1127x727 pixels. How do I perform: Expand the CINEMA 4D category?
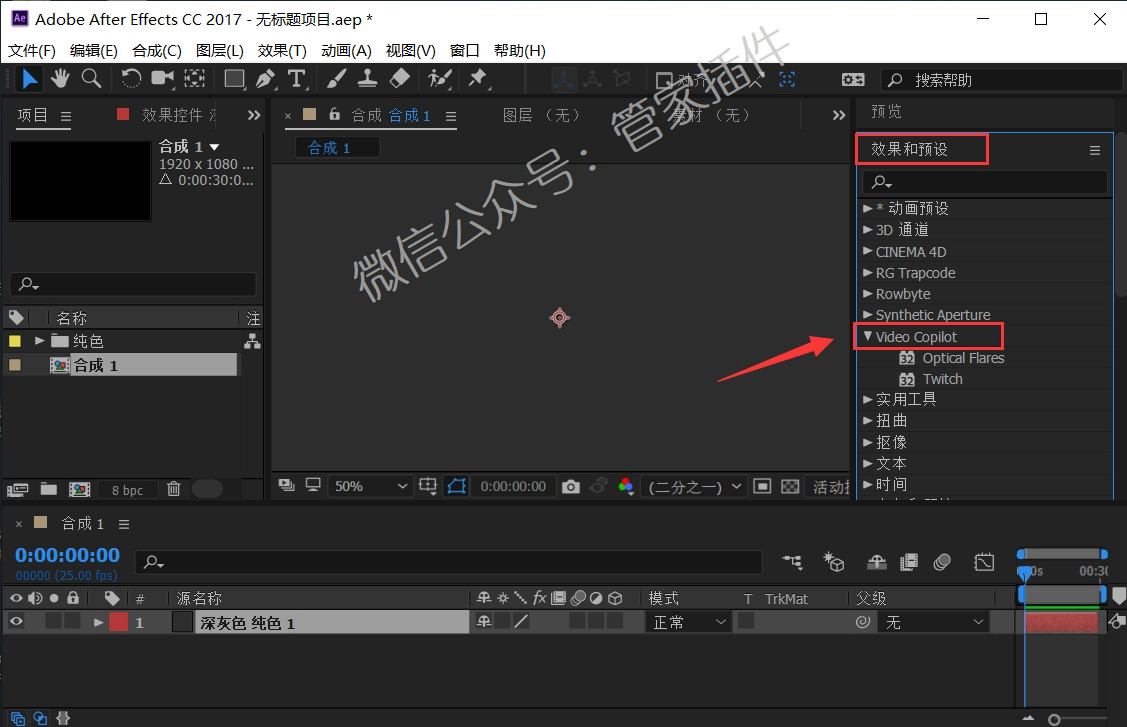pos(868,251)
